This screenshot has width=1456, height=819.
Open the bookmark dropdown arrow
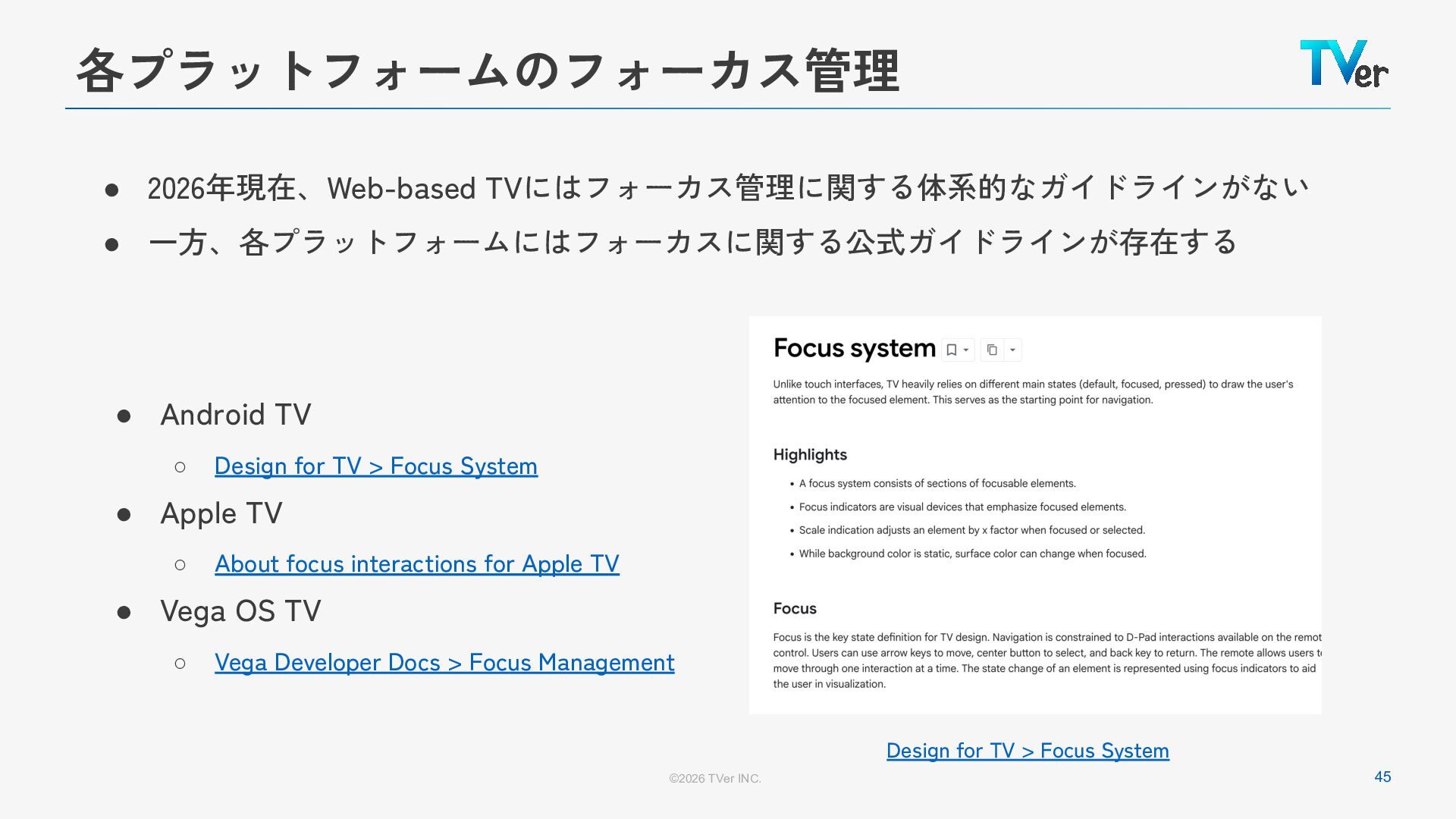[x=966, y=350]
